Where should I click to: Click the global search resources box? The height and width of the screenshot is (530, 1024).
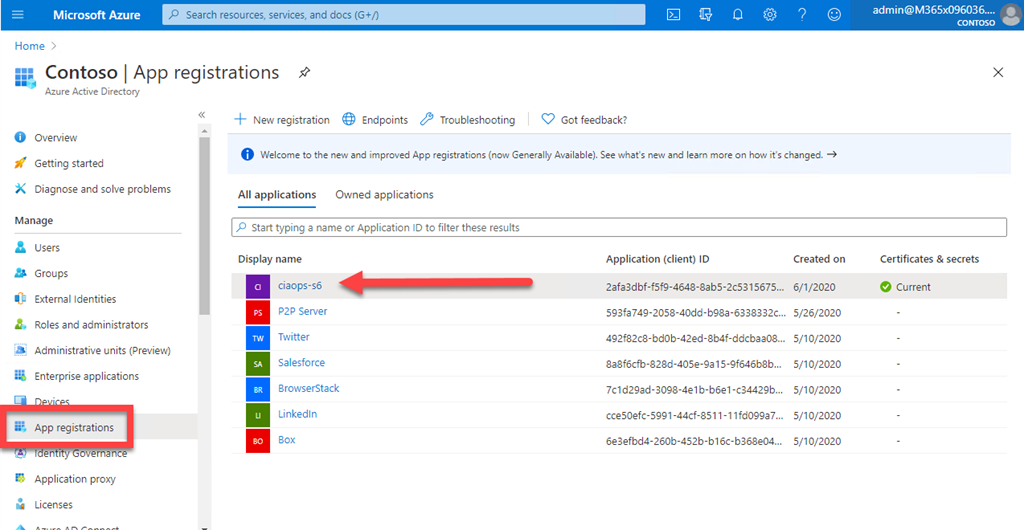tap(407, 15)
